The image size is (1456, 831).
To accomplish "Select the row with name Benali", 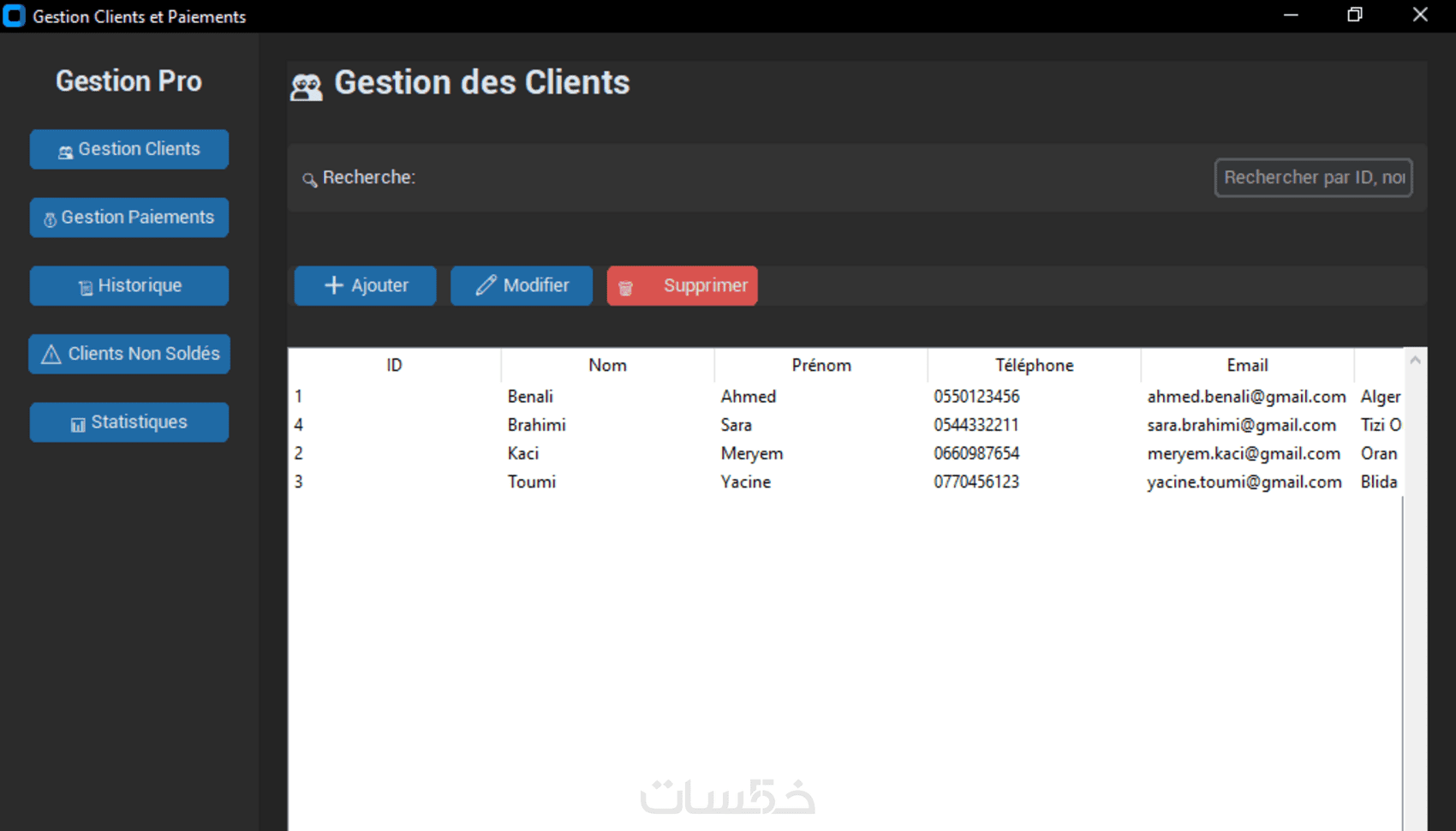I will (x=845, y=397).
